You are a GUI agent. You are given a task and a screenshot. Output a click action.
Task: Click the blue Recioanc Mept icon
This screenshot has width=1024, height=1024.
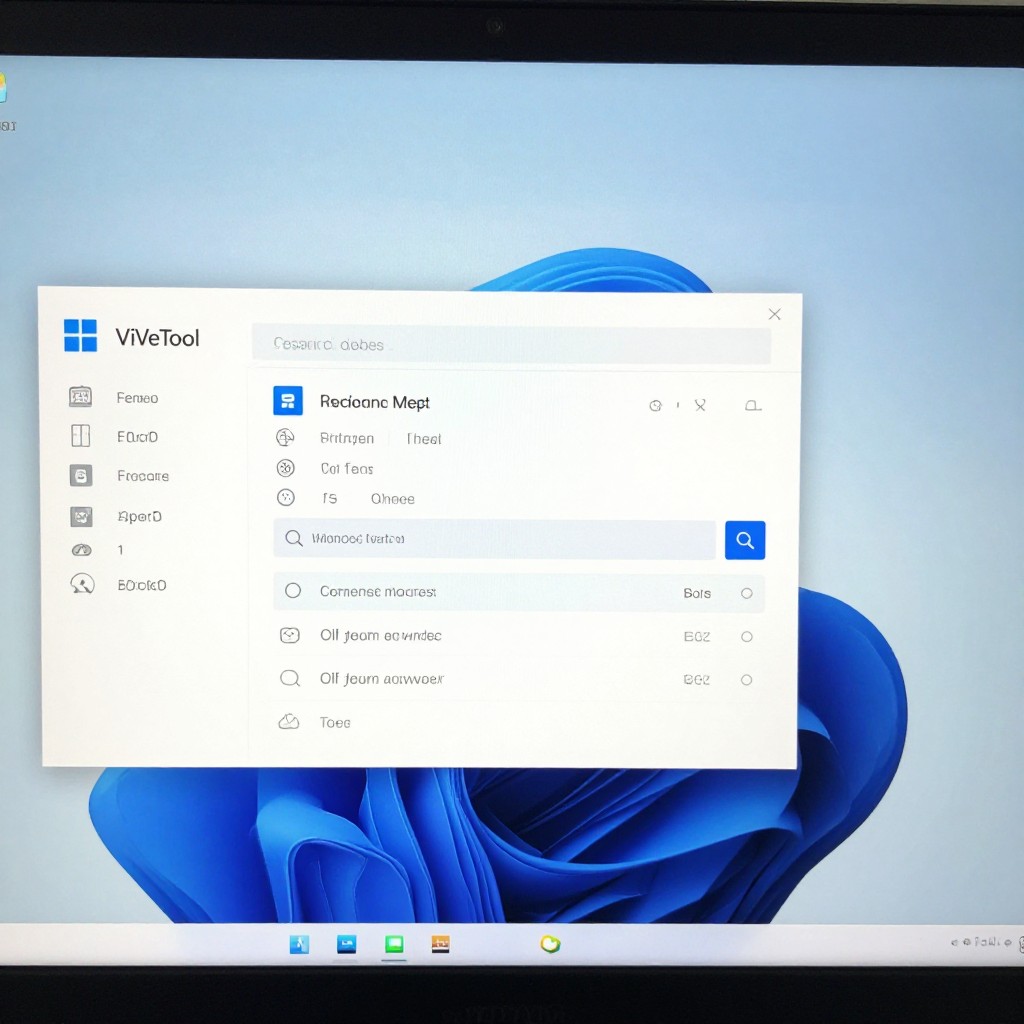point(288,401)
